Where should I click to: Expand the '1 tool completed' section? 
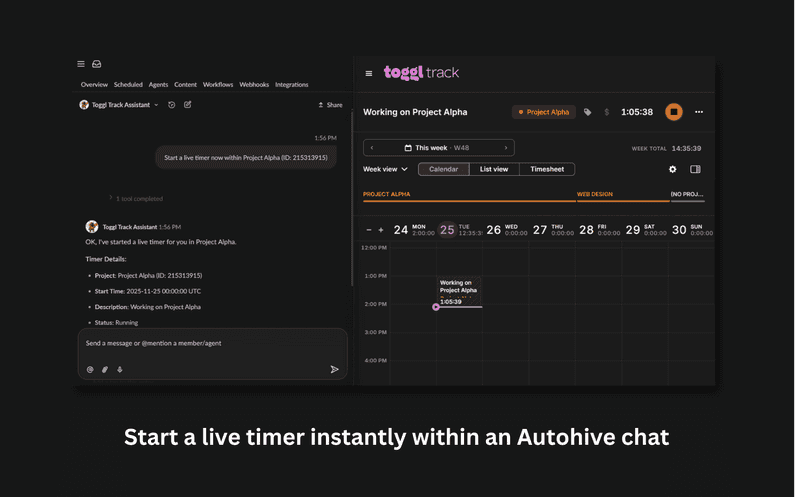pos(136,199)
